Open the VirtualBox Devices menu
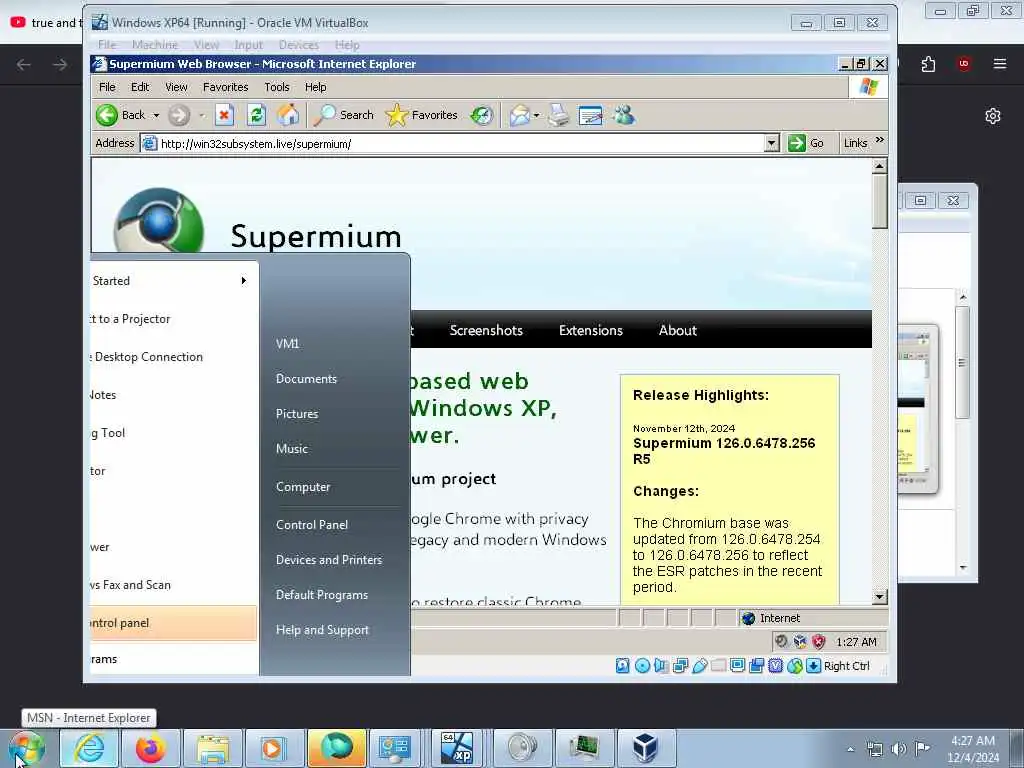This screenshot has width=1024, height=768. click(298, 45)
